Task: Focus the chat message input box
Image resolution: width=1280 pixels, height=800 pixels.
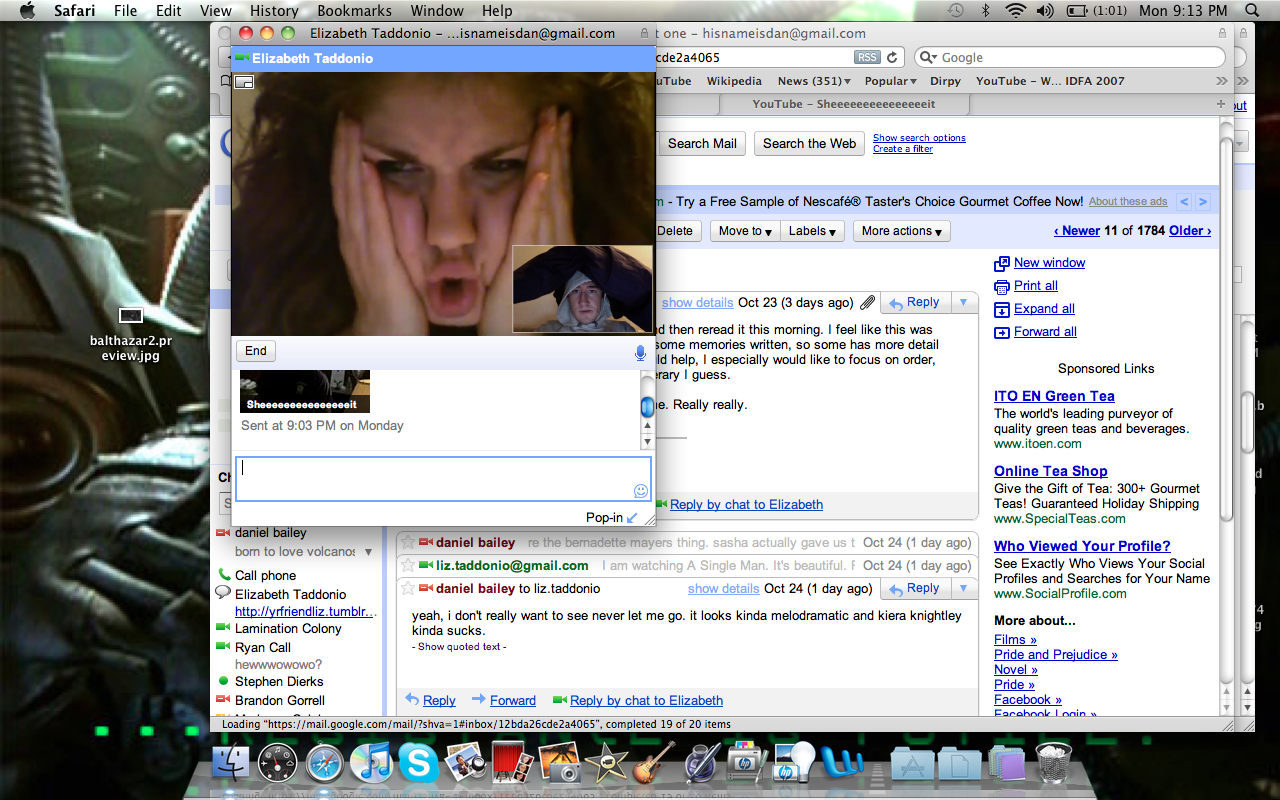Action: 443,479
